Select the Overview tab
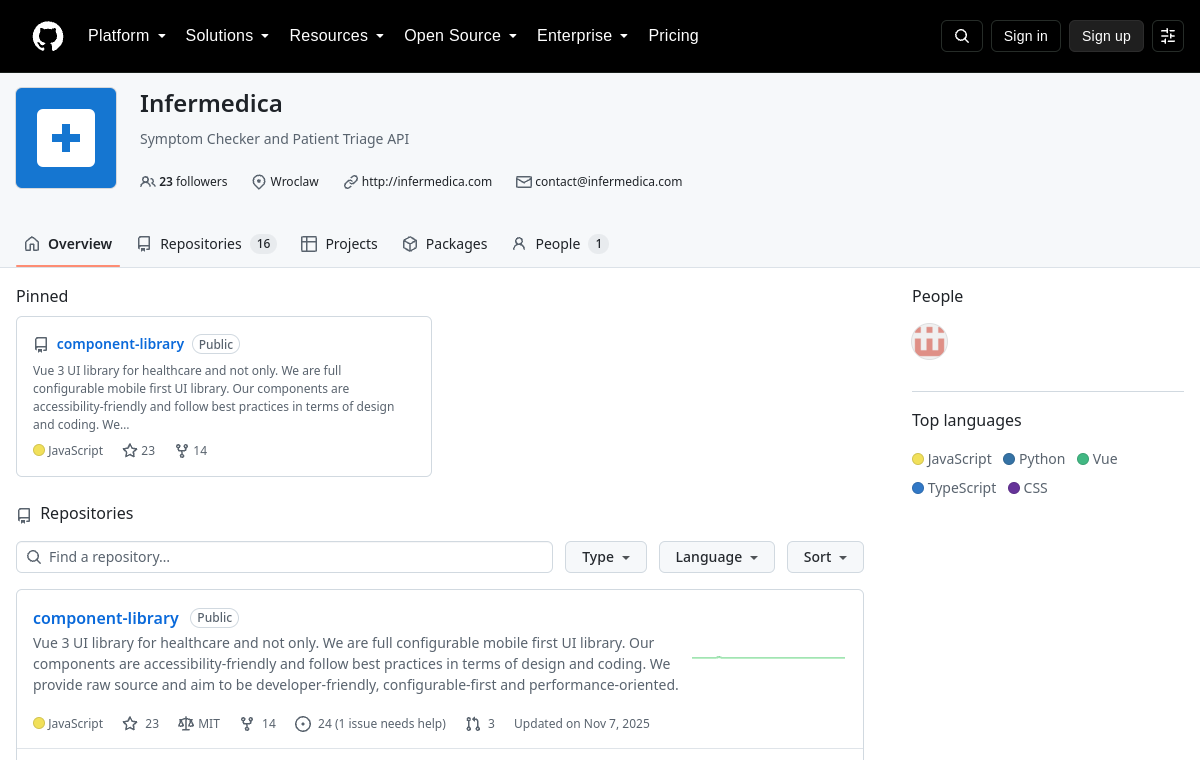This screenshot has width=1200, height=760. tap(68, 244)
